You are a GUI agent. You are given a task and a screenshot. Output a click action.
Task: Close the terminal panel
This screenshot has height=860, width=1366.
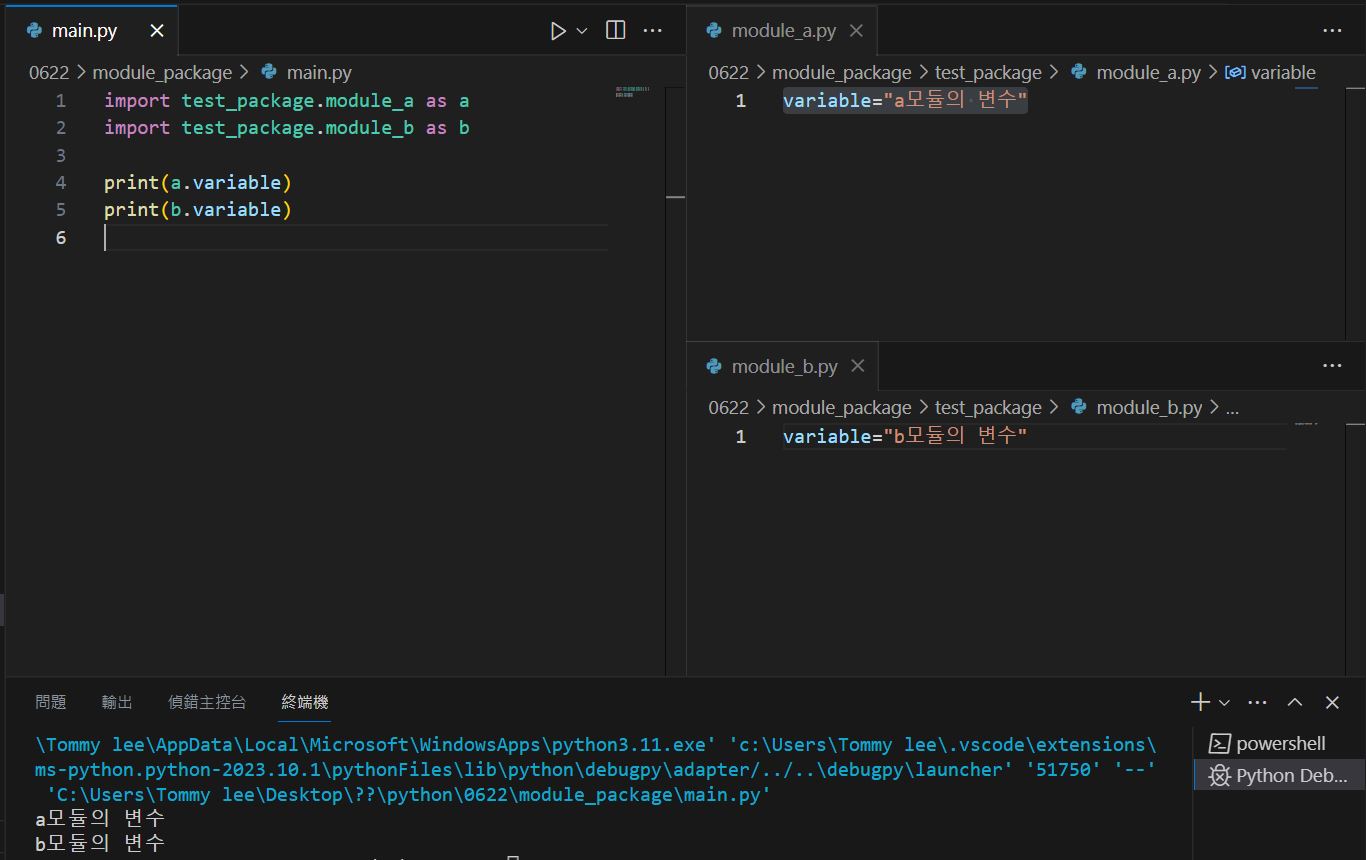[1332, 702]
